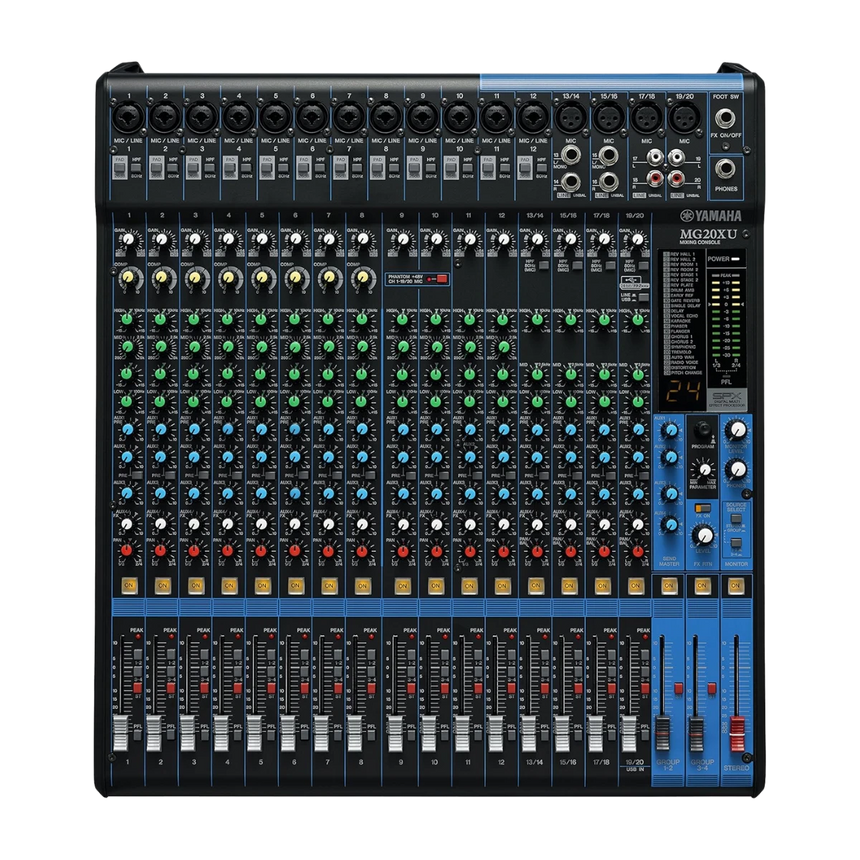Click the channel 8 fader
This screenshot has height=860, width=860.
pos(354,733)
